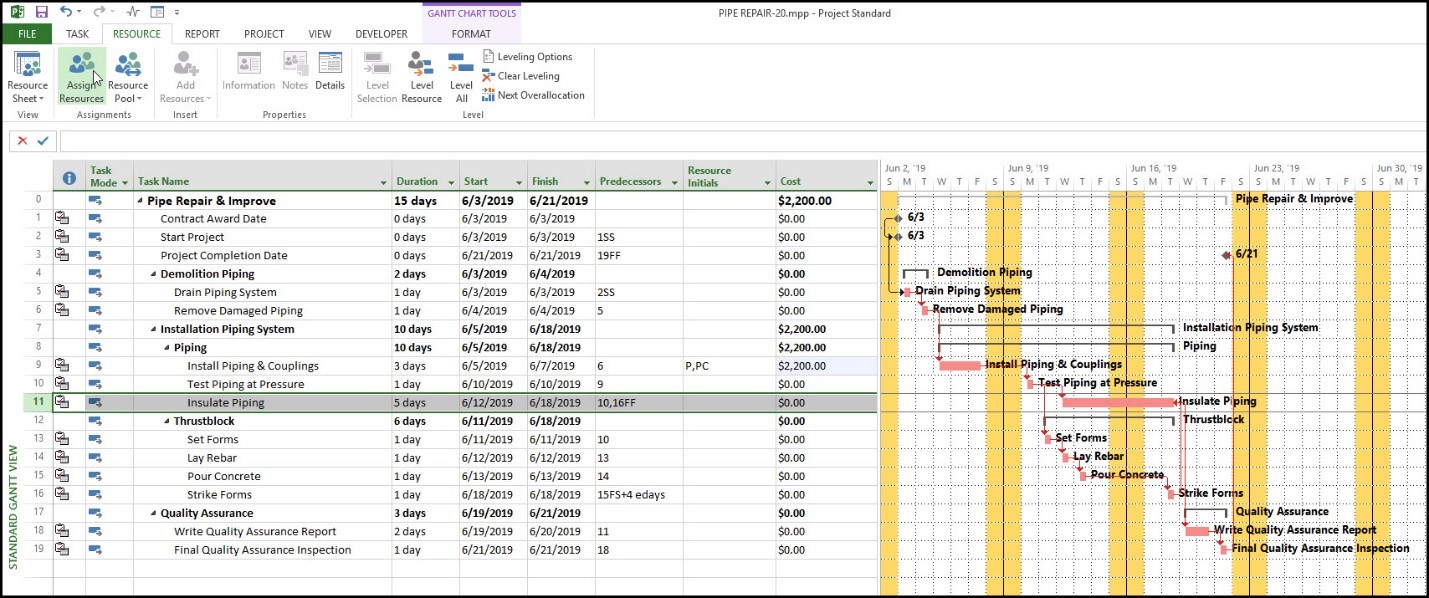Click the Level Resource icon

pos(421,78)
